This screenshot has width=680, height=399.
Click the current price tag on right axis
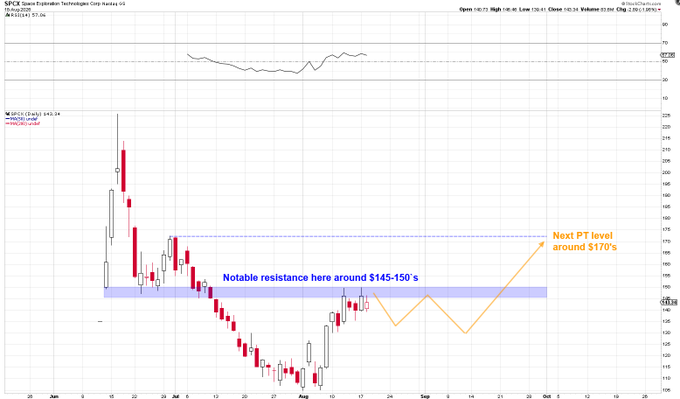[669, 302]
